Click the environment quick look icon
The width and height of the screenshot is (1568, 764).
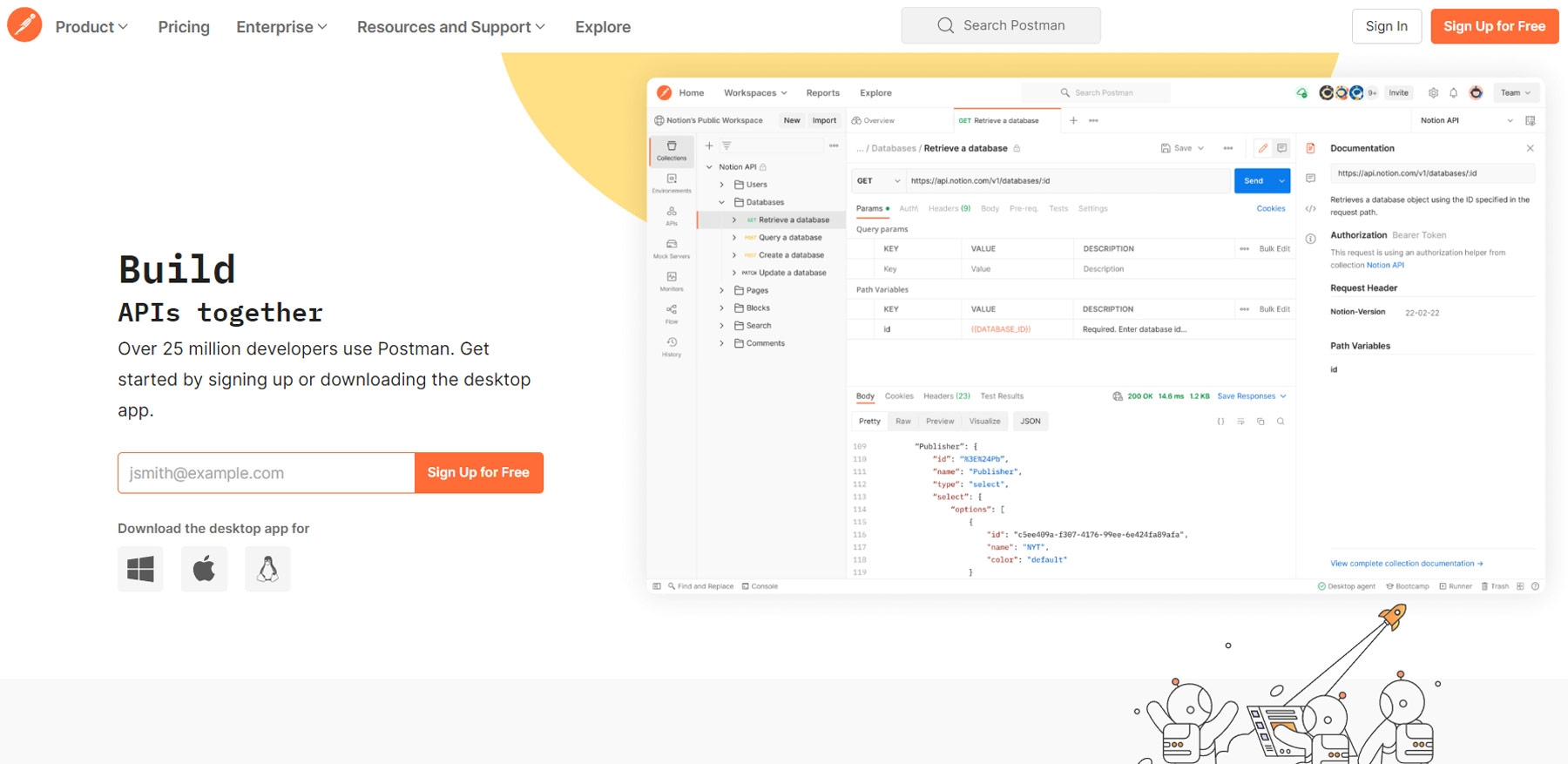click(1531, 120)
